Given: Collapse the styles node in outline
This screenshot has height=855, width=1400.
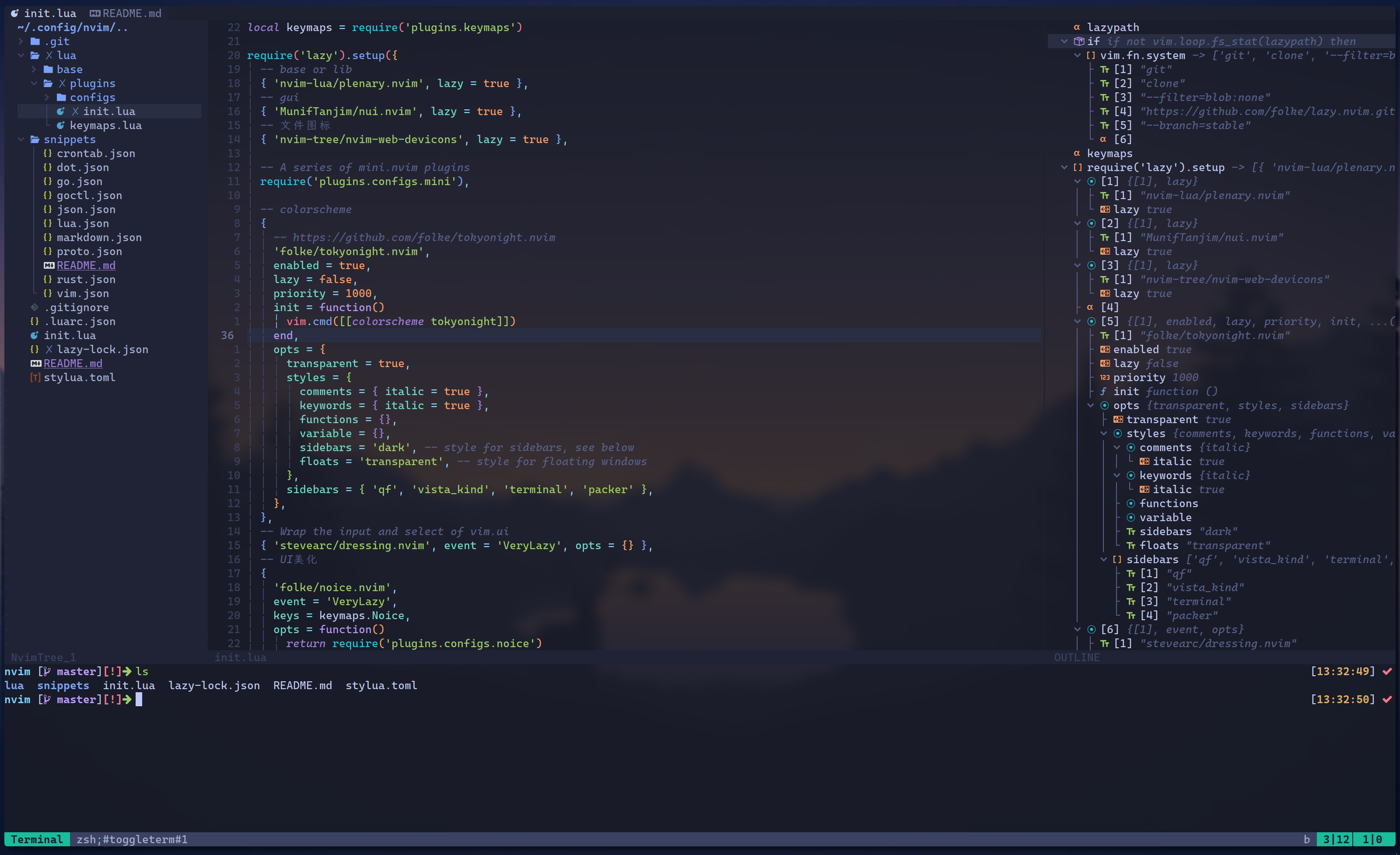Looking at the screenshot, I should pyautogui.click(x=1103, y=434).
